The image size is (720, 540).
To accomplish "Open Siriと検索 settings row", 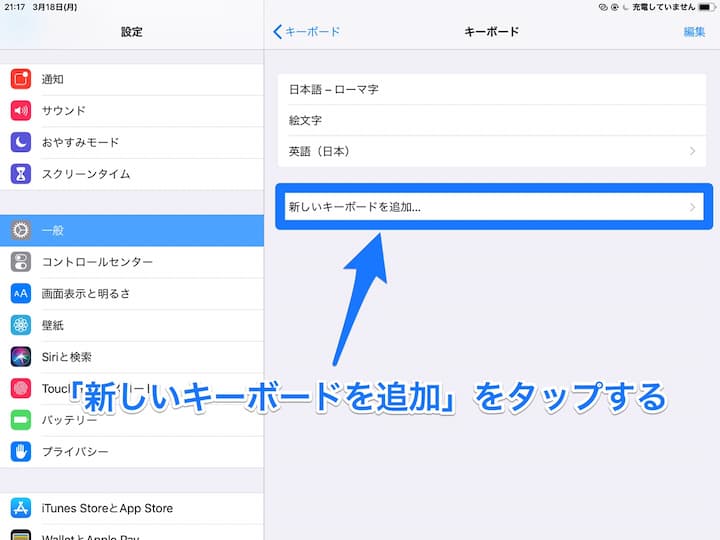I will (132, 357).
